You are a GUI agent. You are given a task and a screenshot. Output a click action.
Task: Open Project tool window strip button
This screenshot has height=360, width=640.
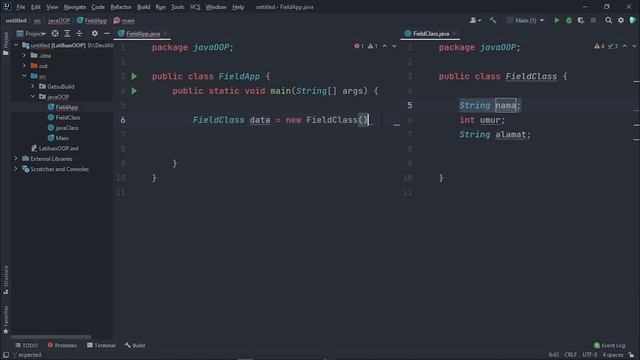6,44
